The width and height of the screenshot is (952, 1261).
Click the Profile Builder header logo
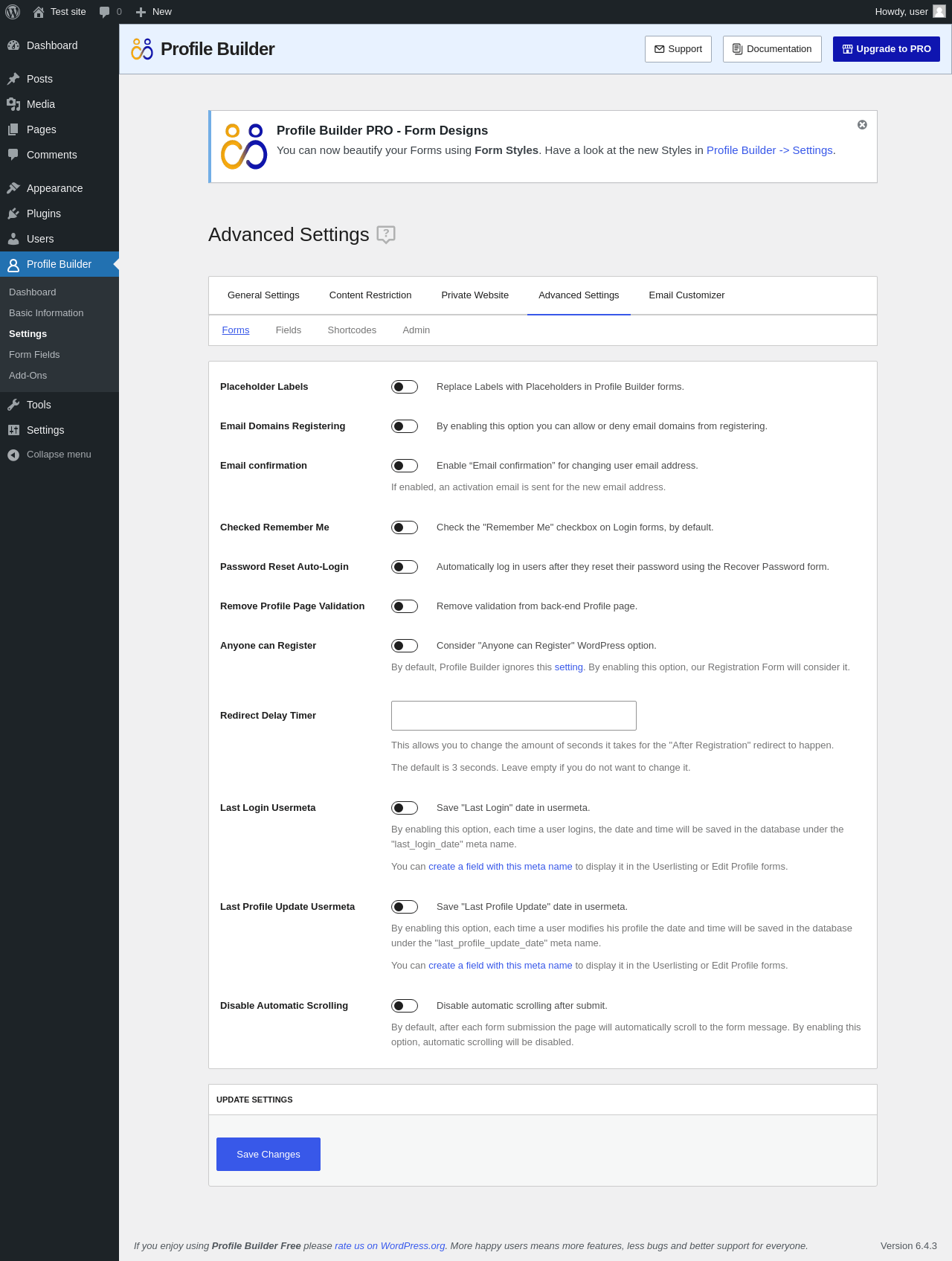point(142,49)
